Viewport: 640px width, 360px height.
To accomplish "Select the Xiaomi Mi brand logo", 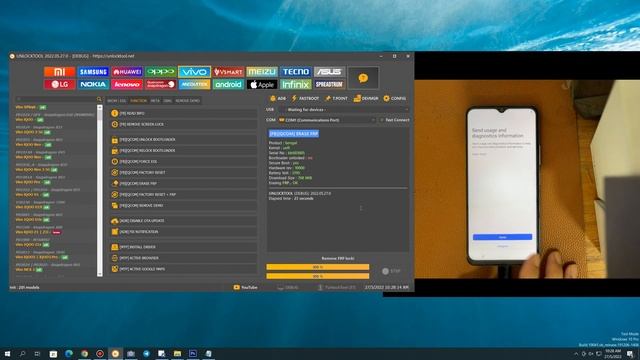I will pos(60,72).
